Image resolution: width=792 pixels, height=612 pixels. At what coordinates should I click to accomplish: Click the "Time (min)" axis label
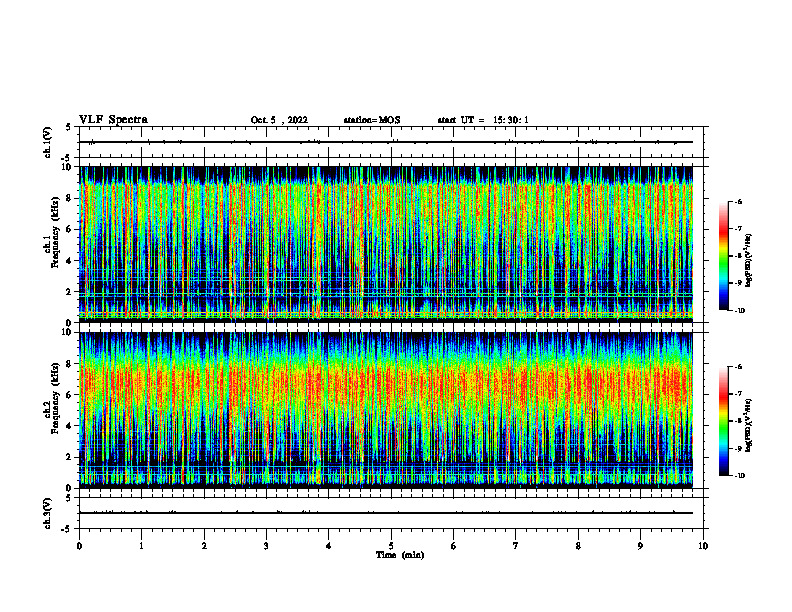[x=400, y=555]
